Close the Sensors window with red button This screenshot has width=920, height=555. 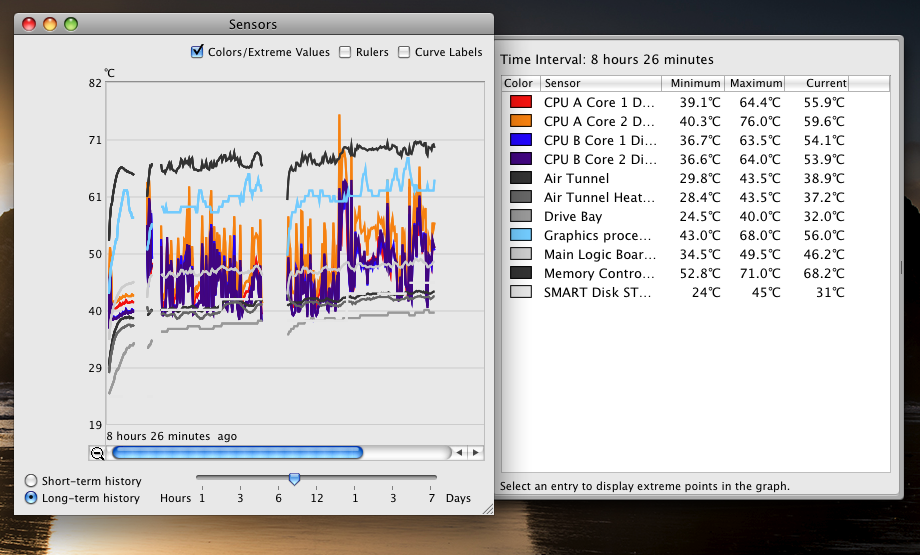(29, 24)
